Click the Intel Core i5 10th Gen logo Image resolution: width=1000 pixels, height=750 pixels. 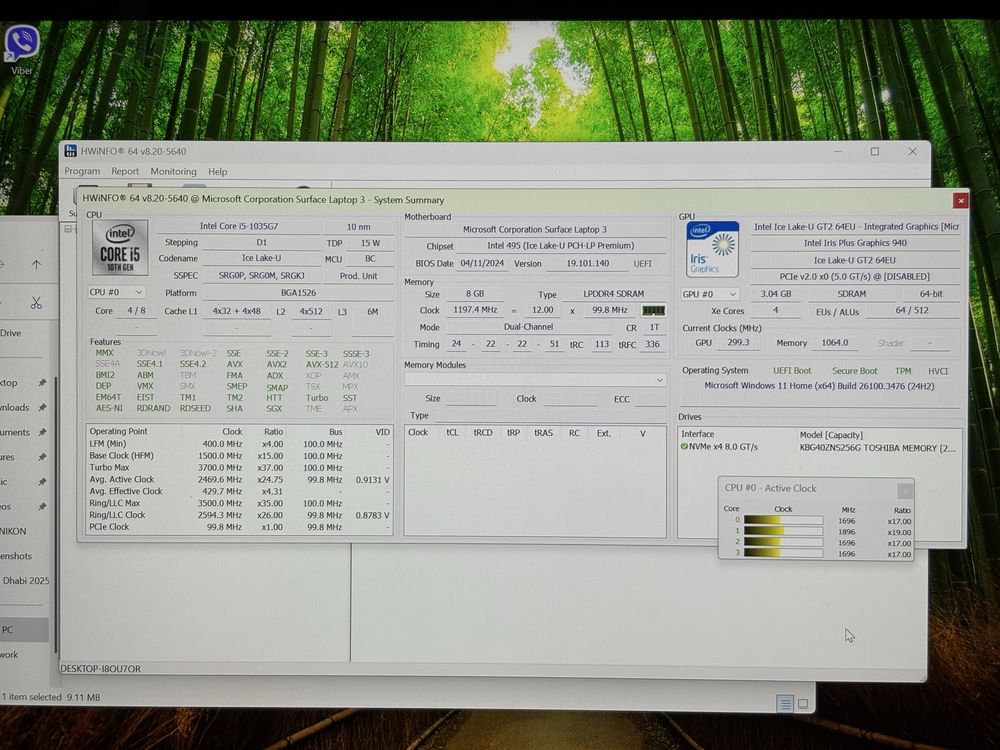tap(120, 247)
